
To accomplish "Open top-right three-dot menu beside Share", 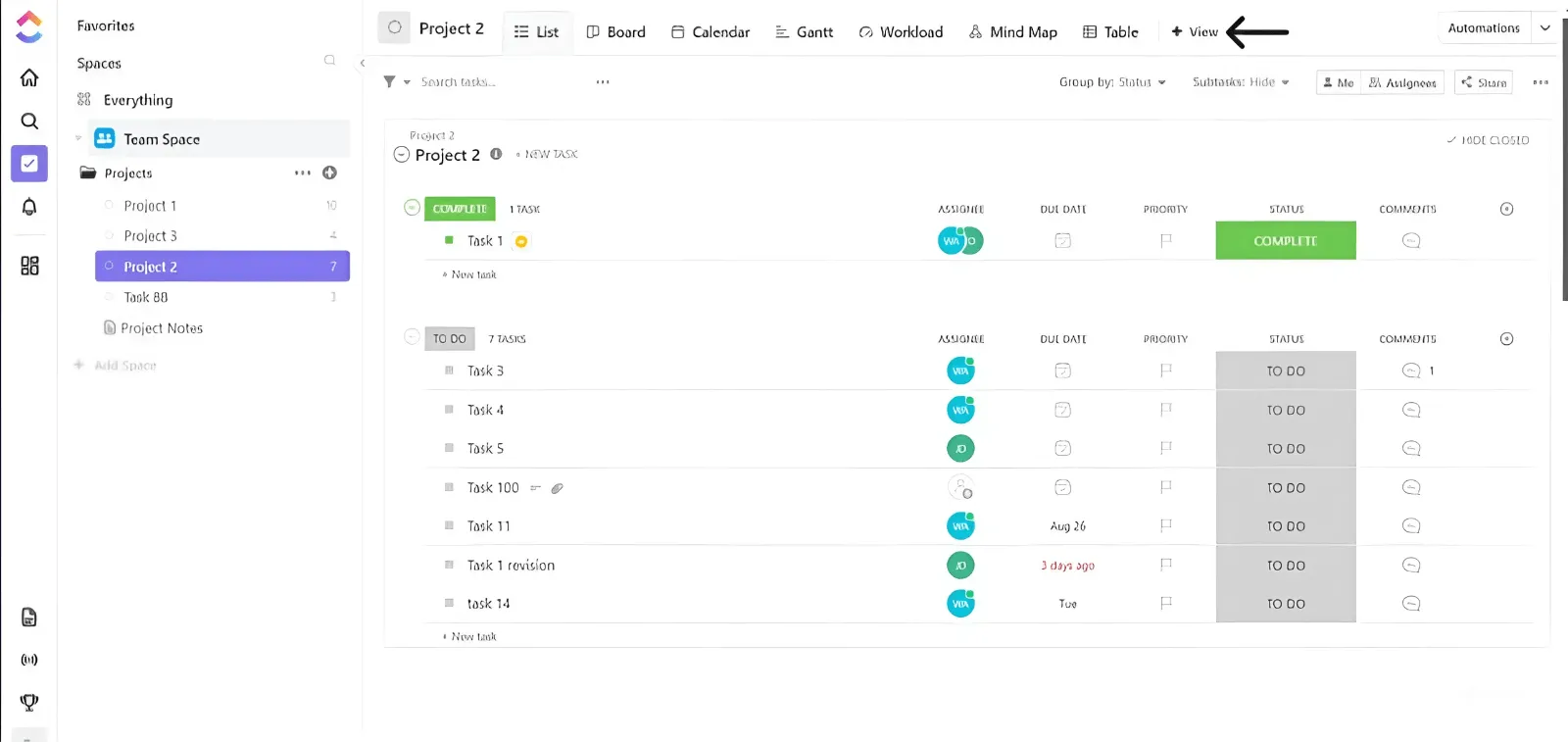I will point(1541,82).
